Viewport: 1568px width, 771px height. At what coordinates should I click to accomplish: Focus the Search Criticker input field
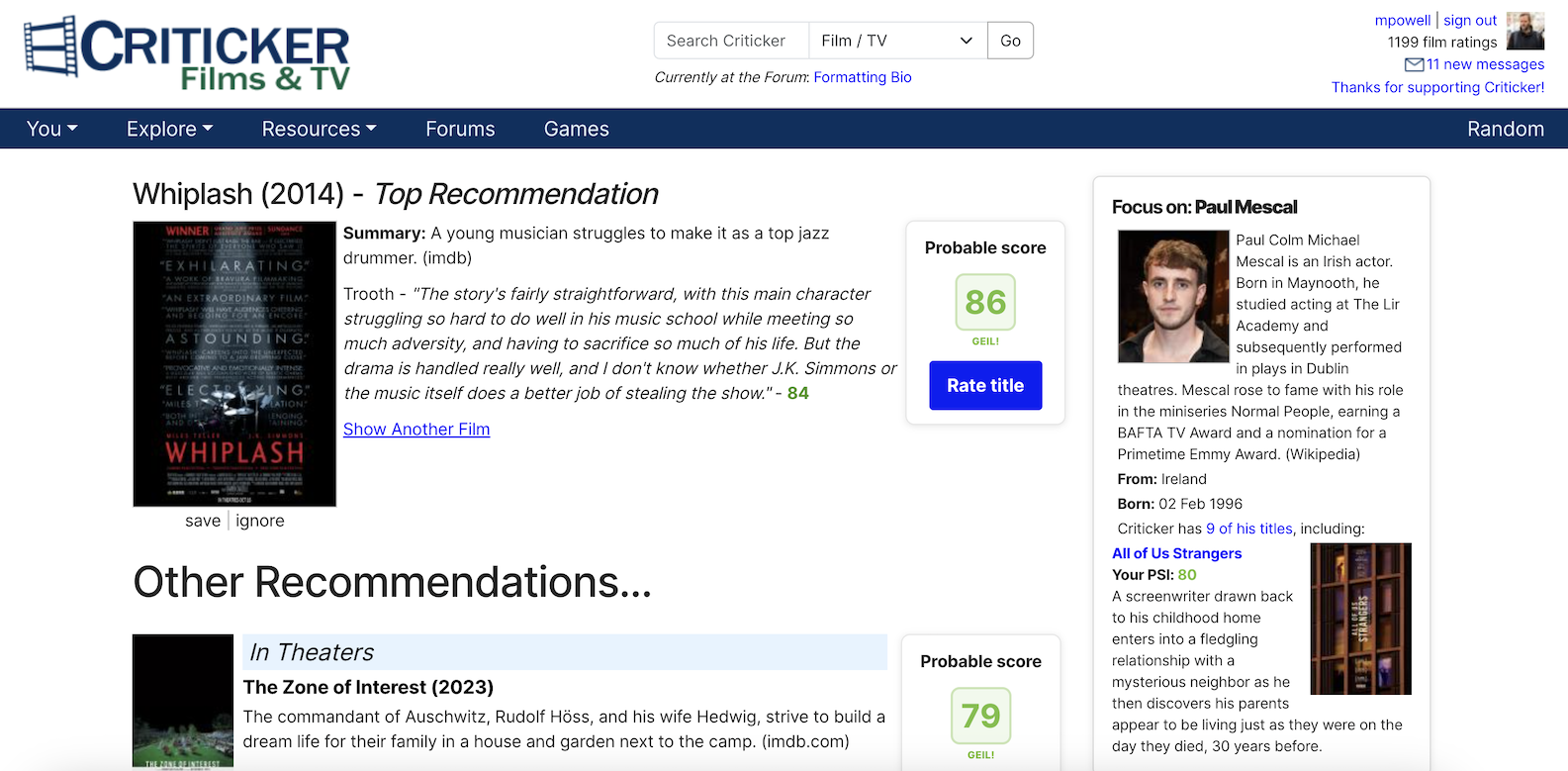[731, 41]
